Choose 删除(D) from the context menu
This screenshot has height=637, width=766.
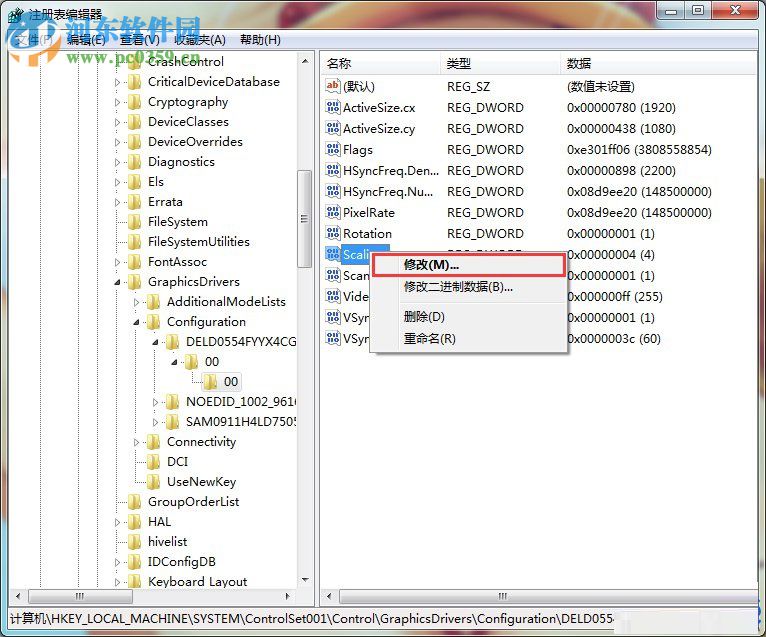point(468,317)
